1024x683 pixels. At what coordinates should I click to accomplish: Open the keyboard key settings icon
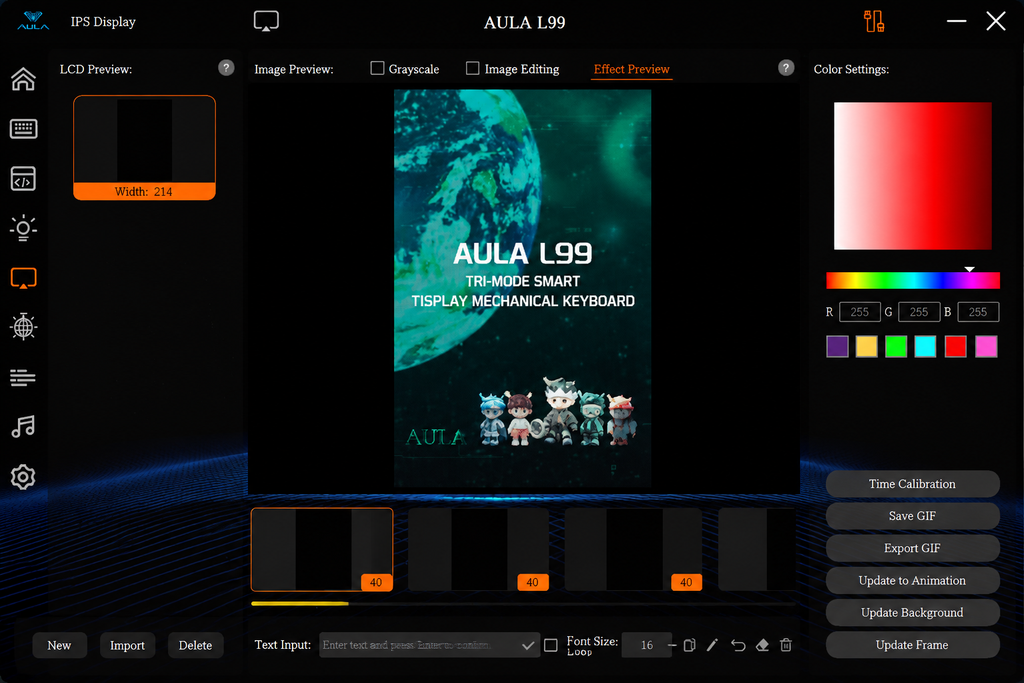point(24,129)
